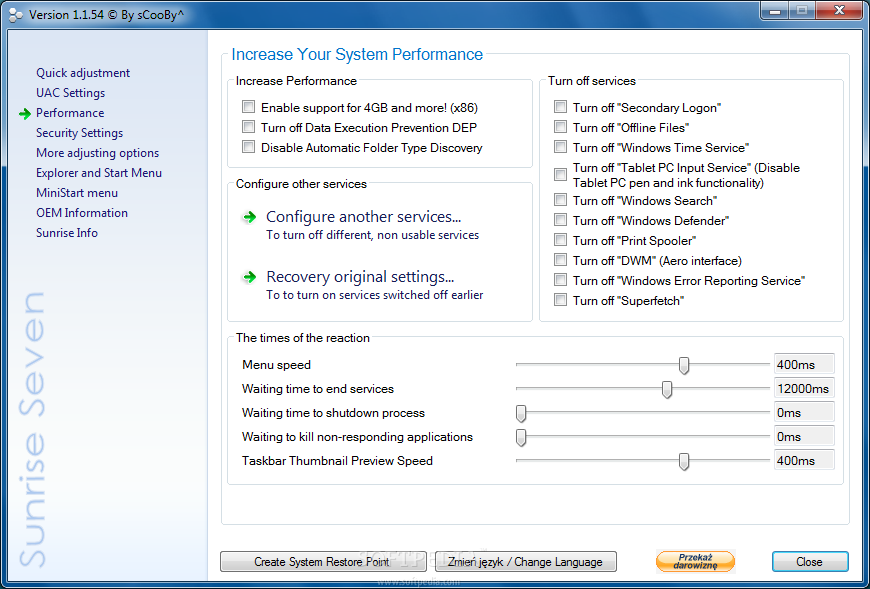Click Recovery original settings link
This screenshot has width=870, height=589.
click(360, 277)
